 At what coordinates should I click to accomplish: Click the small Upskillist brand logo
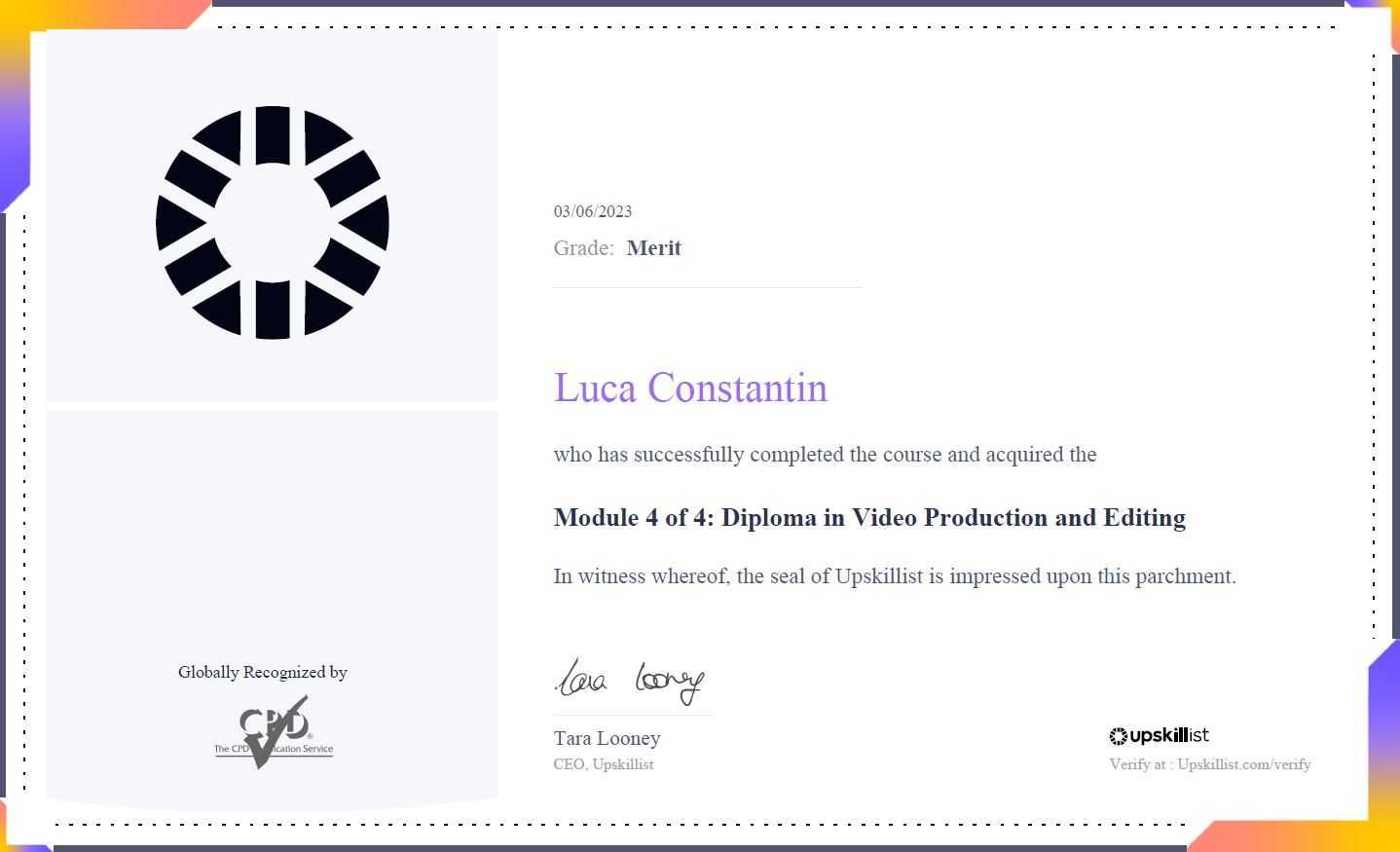click(x=1160, y=736)
